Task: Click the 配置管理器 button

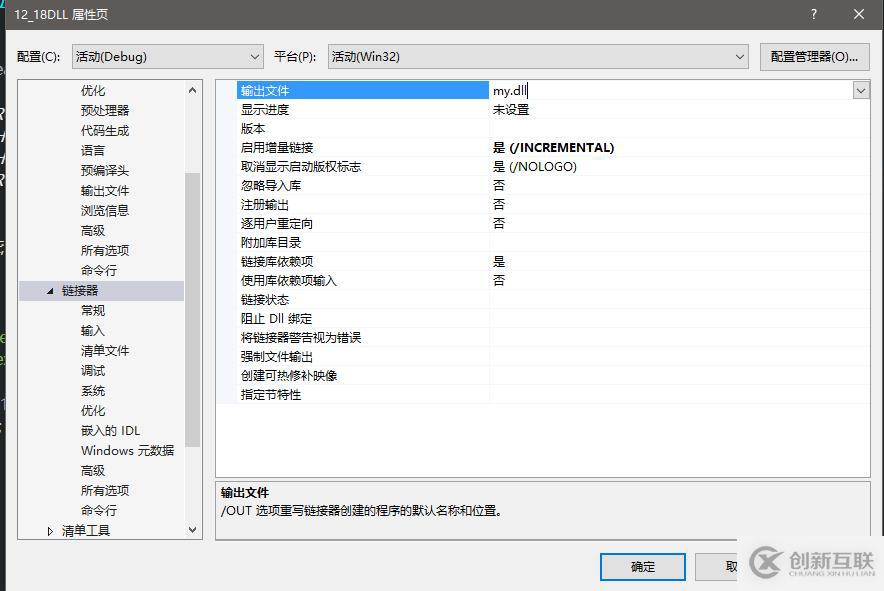Action: point(814,57)
